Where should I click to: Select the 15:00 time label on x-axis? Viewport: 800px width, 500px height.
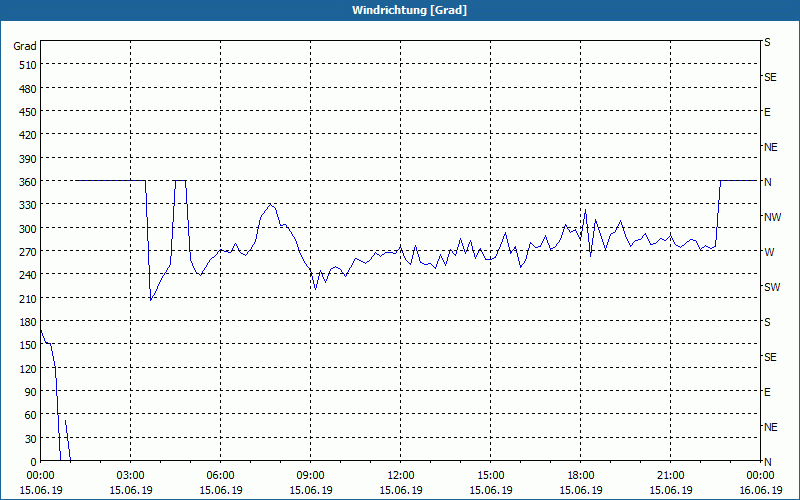point(491,476)
